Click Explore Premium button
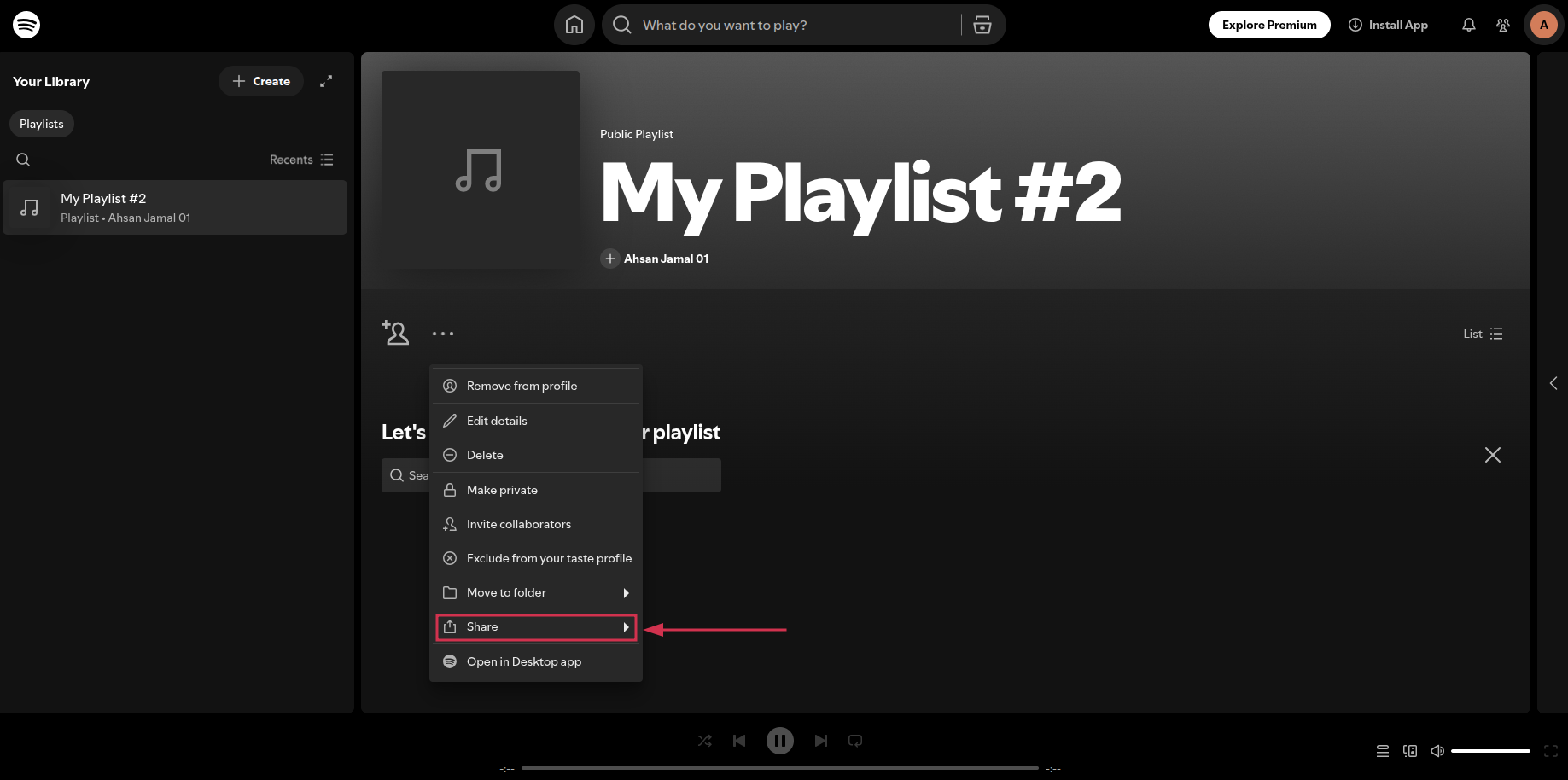The height and width of the screenshot is (780, 1568). (x=1269, y=25)
